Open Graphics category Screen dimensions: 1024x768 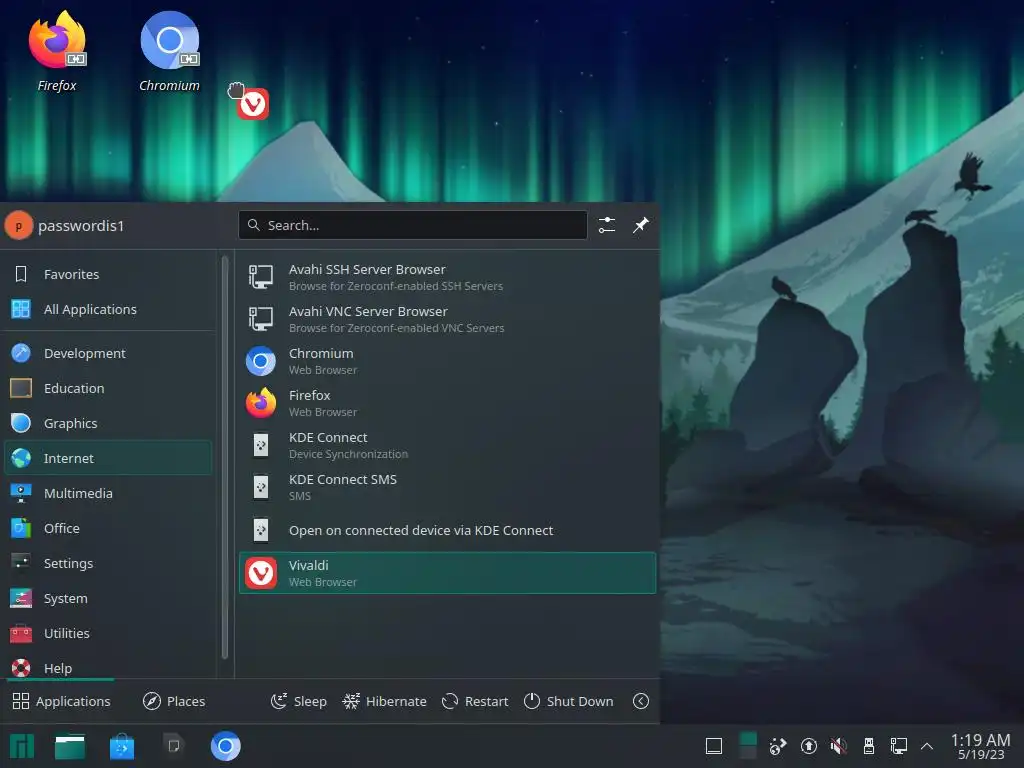click(108, 423)
